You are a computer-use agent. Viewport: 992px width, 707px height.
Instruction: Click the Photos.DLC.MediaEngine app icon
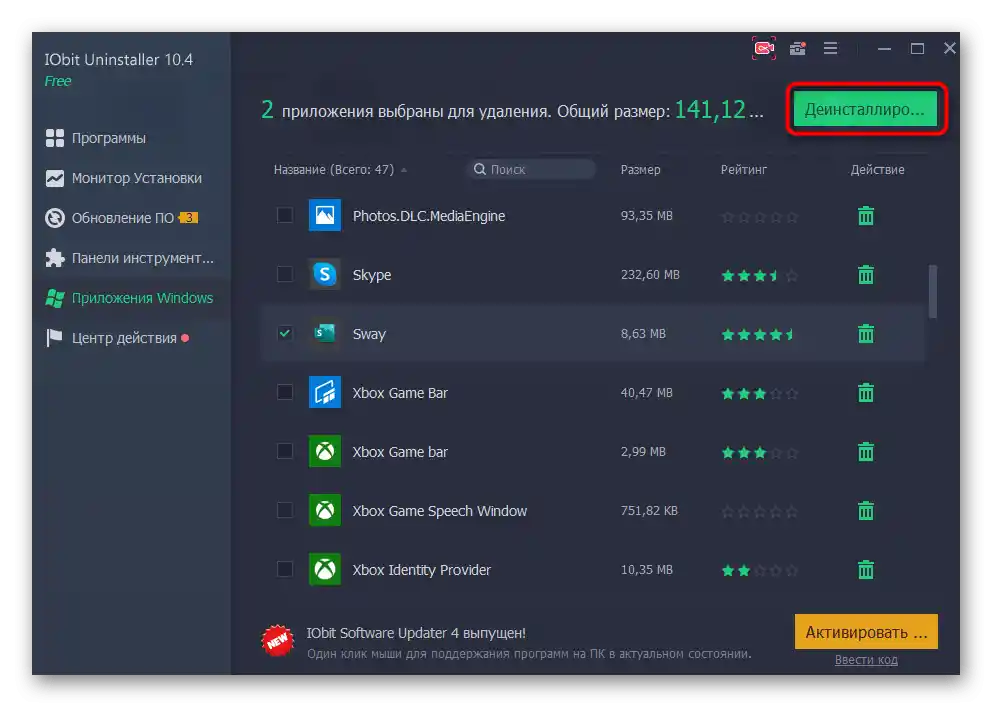[325, 215]
